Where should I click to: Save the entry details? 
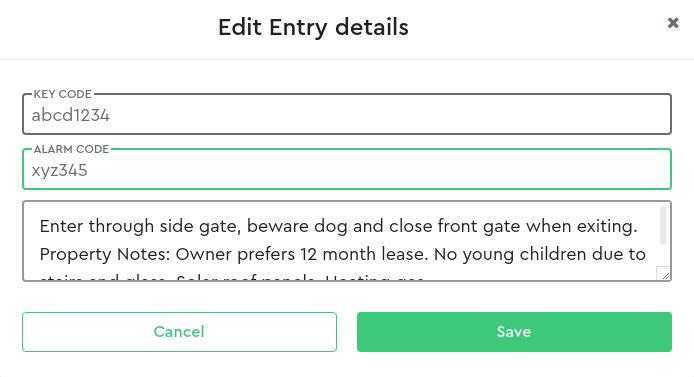pyautogui.click(x=514, y=332)
